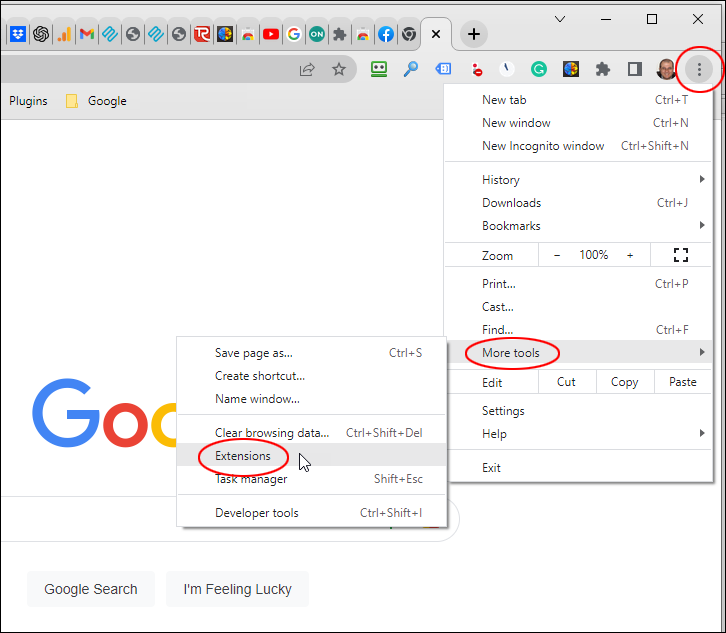Open the Extensions puzzle toolbar menu
The height and width of the screenshot is (633, 726).
click(602, 69)
